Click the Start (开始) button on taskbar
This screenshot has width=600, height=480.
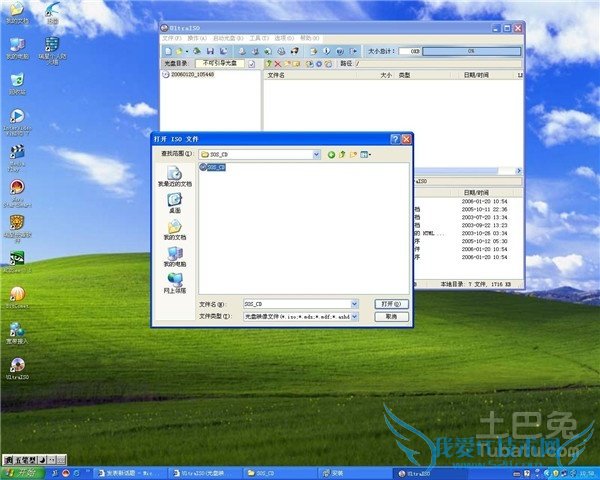[22, 473]
